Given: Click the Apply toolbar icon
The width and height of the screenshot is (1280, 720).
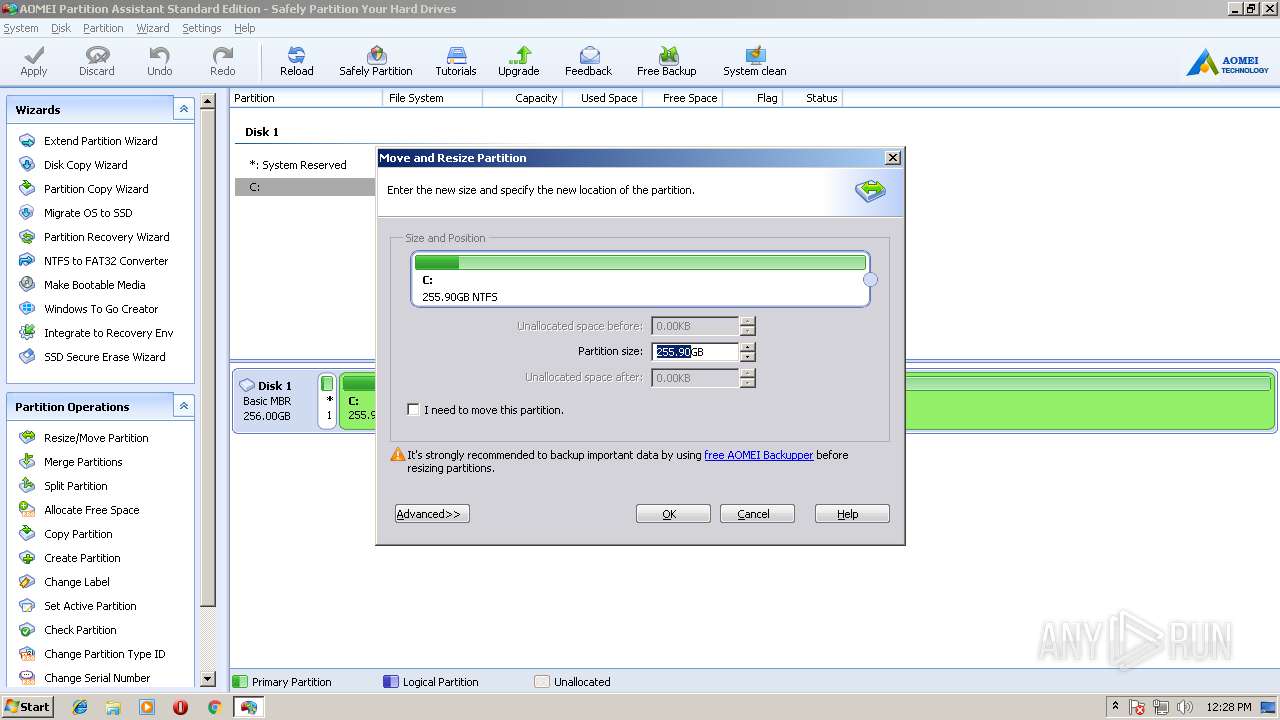Looking at the screenshot, I should coord(34,61).
